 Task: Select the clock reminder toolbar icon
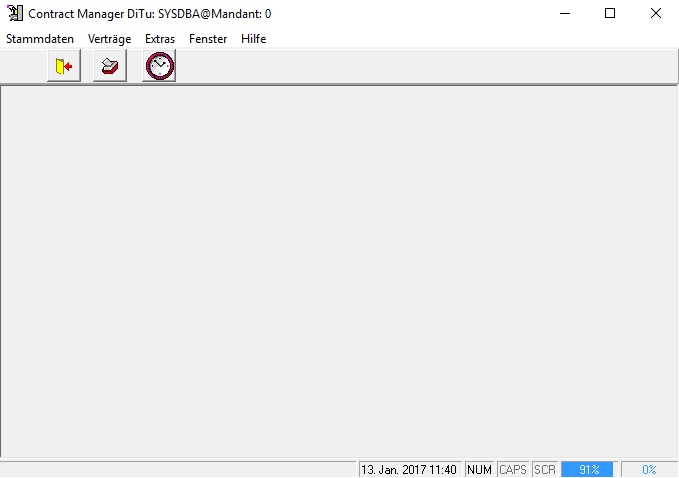[x=159, y=66]
